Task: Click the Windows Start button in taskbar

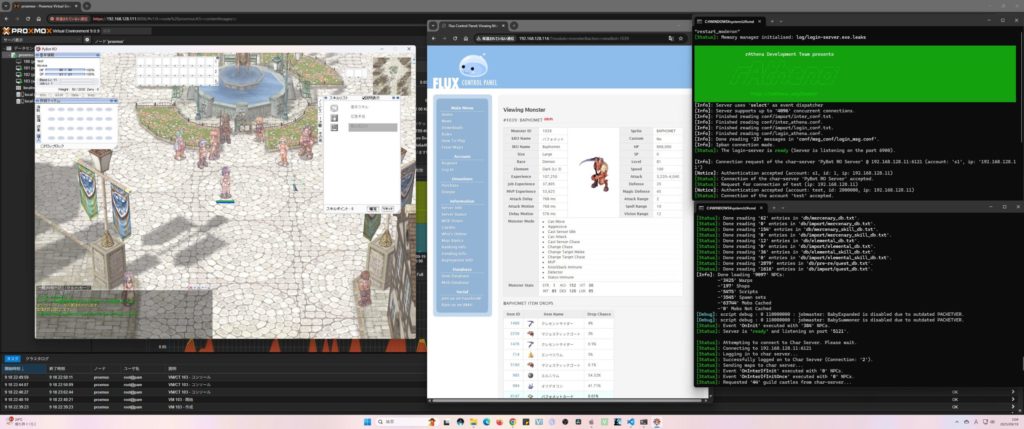Action: pyautogui.click(x=365, y=422)
